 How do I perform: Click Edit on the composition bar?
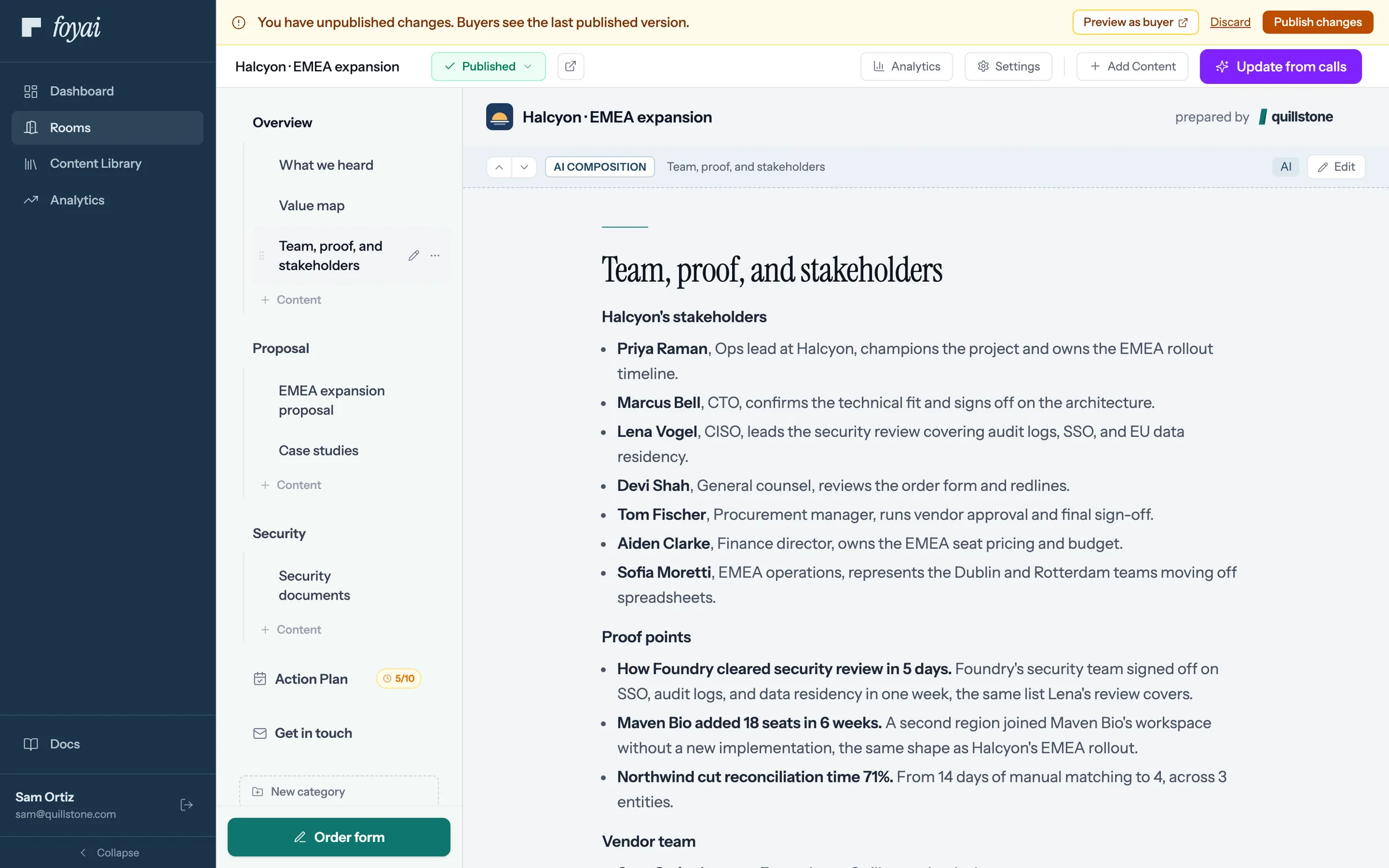(1336, 167)
